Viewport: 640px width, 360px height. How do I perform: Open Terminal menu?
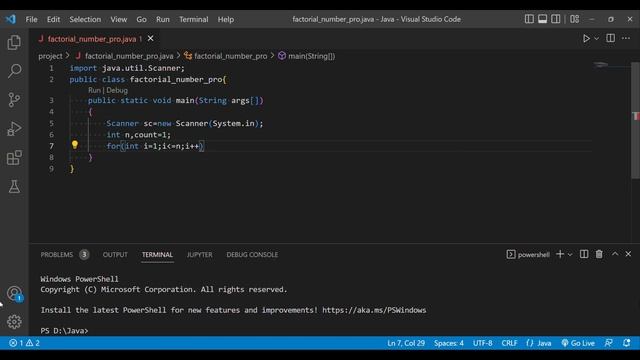[x=194, y=19]
